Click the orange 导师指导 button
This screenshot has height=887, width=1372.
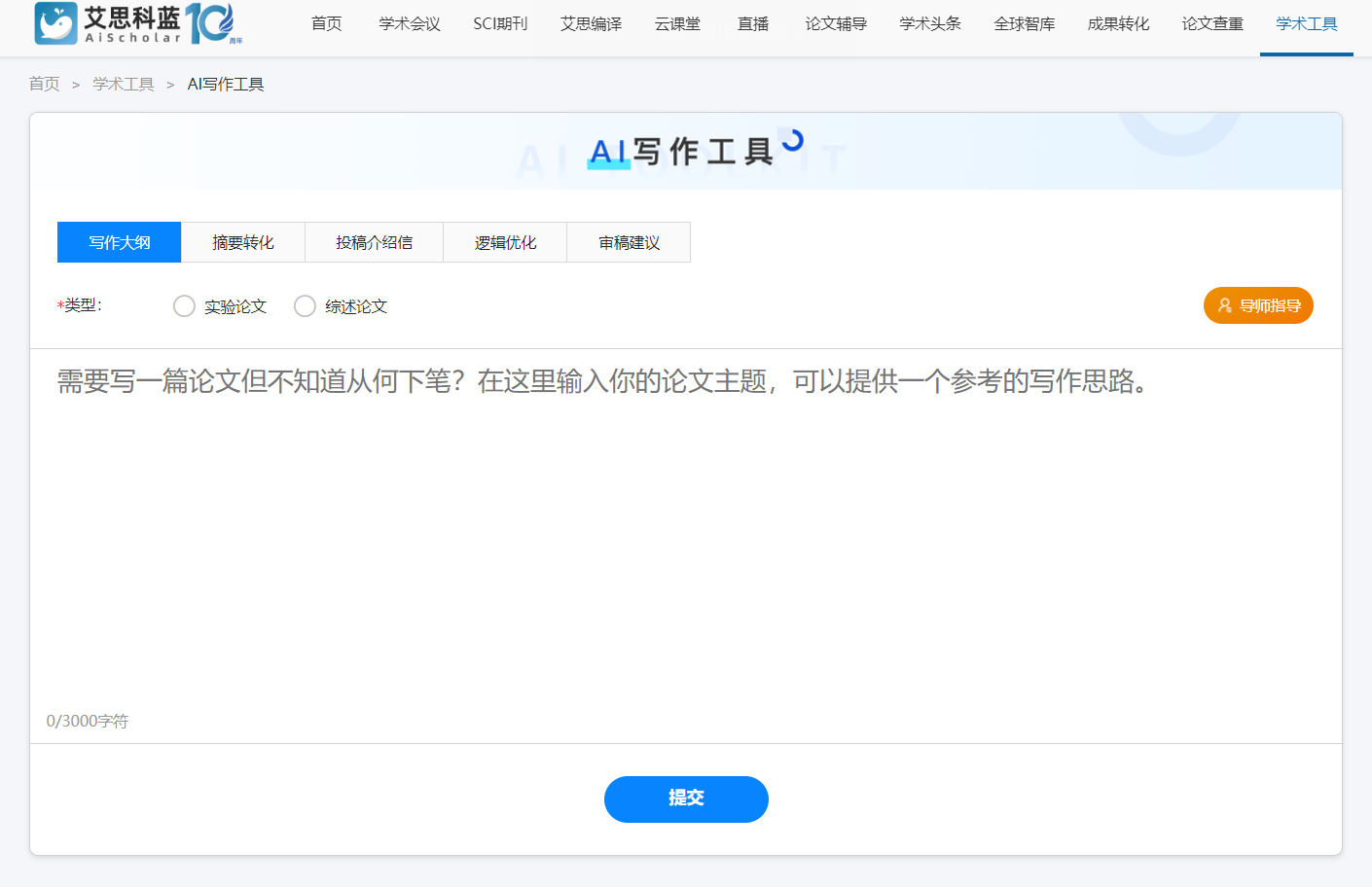coord(1258,305)
